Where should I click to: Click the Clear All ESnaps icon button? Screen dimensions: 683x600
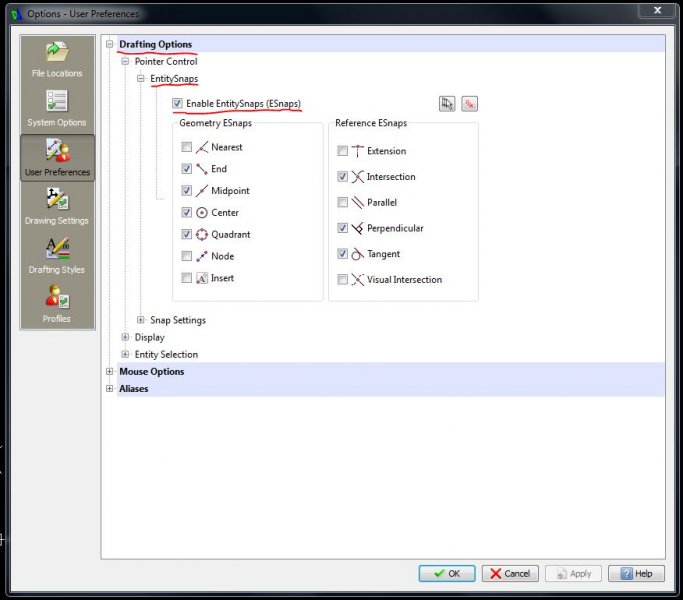click(470, 104)
